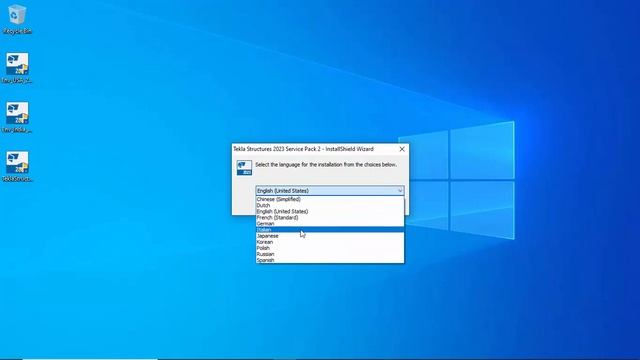Collapse the language combo box arrow
This screenshot has height=360, width=640.
point(400,191)
